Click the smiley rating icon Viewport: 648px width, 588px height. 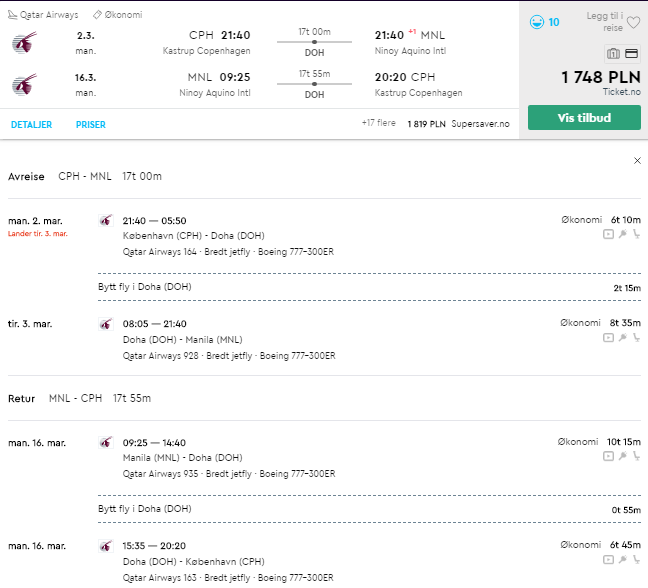pos(536,22)
